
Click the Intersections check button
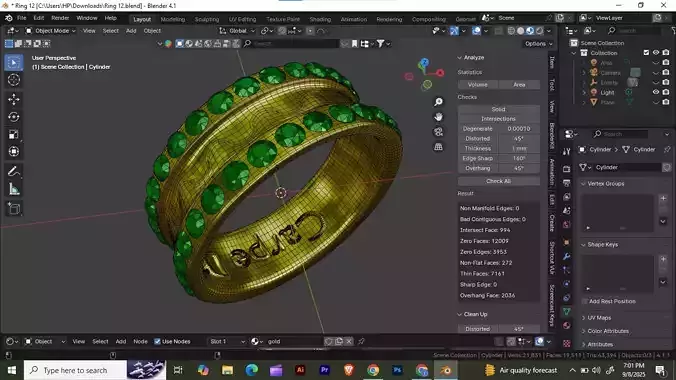click(499, 119)
